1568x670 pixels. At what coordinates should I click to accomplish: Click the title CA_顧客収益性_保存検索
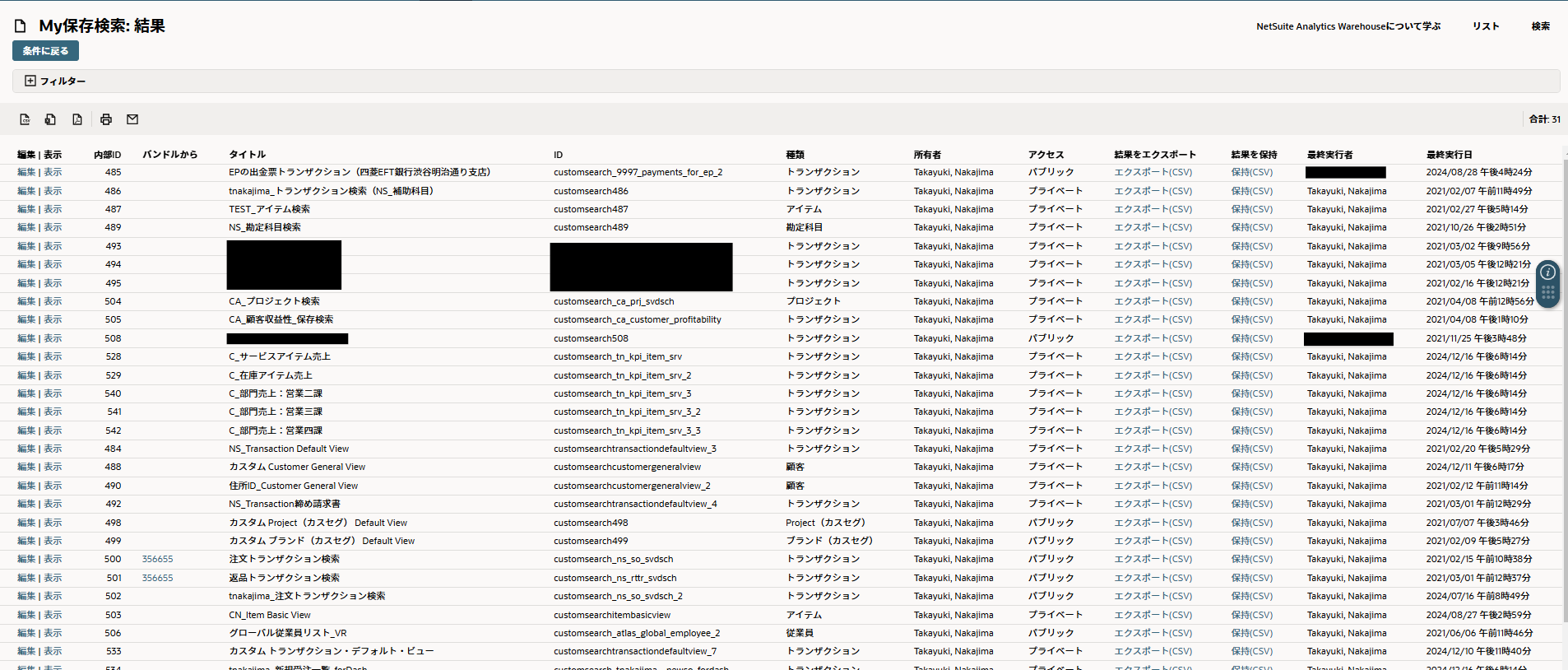(x=281, y=319)
